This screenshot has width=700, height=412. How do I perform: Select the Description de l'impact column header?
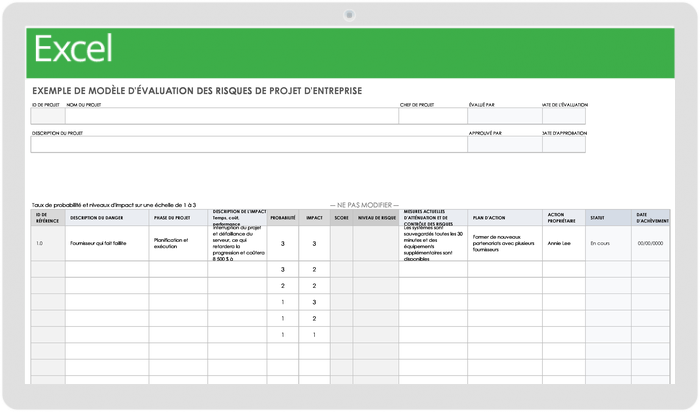click(237, 217)
